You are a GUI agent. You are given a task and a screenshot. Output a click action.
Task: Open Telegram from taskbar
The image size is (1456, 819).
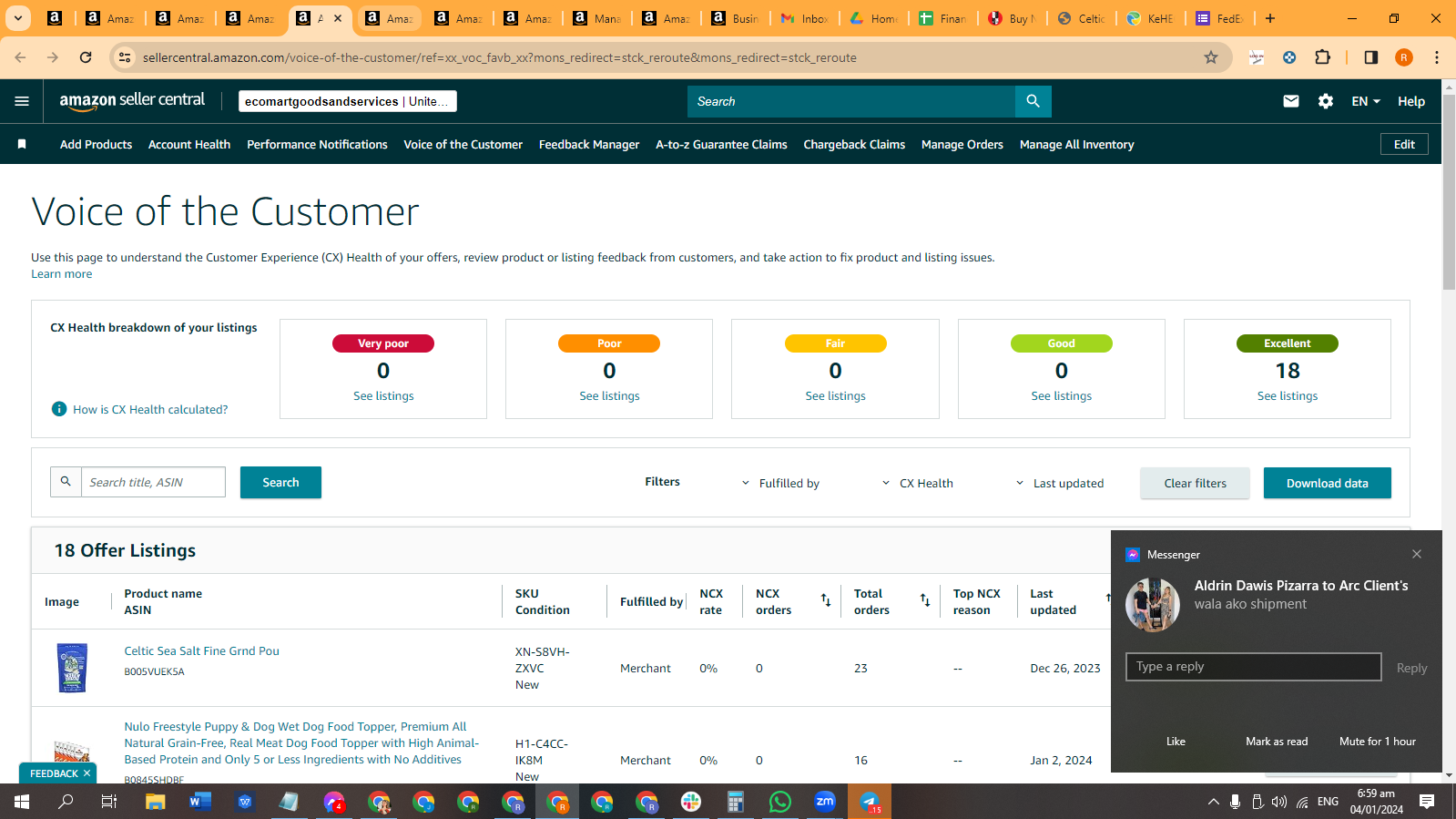pyautogui.click(x=870, y=802)
